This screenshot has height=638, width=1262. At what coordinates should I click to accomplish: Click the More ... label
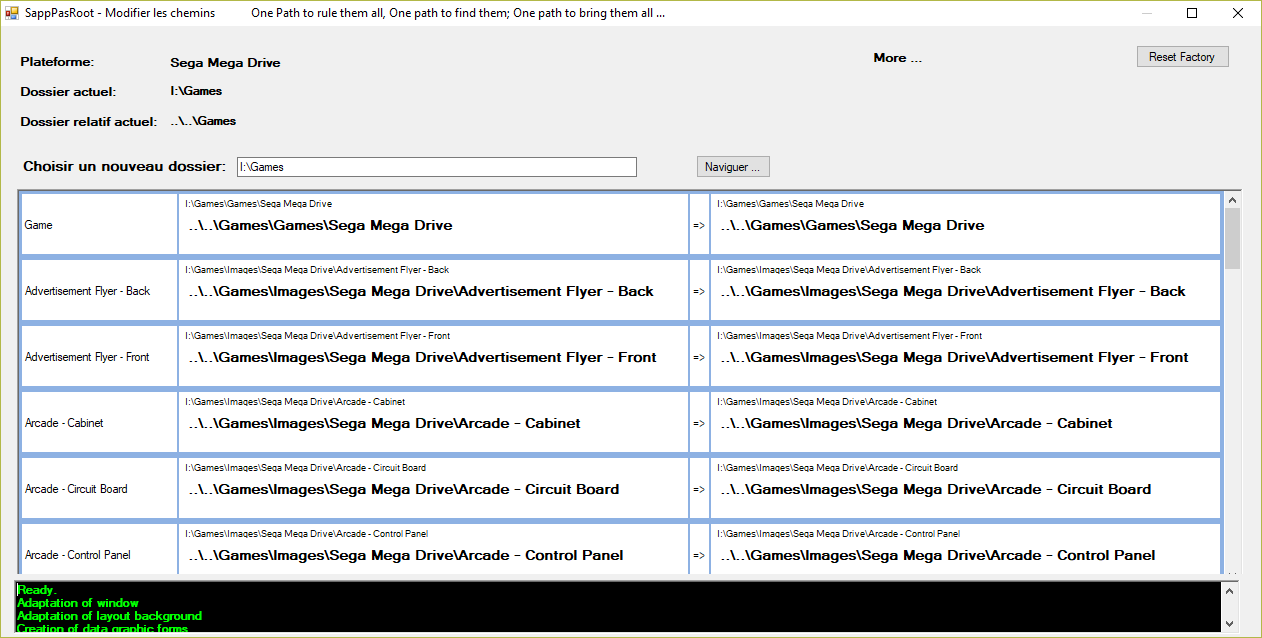tap(898, 58)
